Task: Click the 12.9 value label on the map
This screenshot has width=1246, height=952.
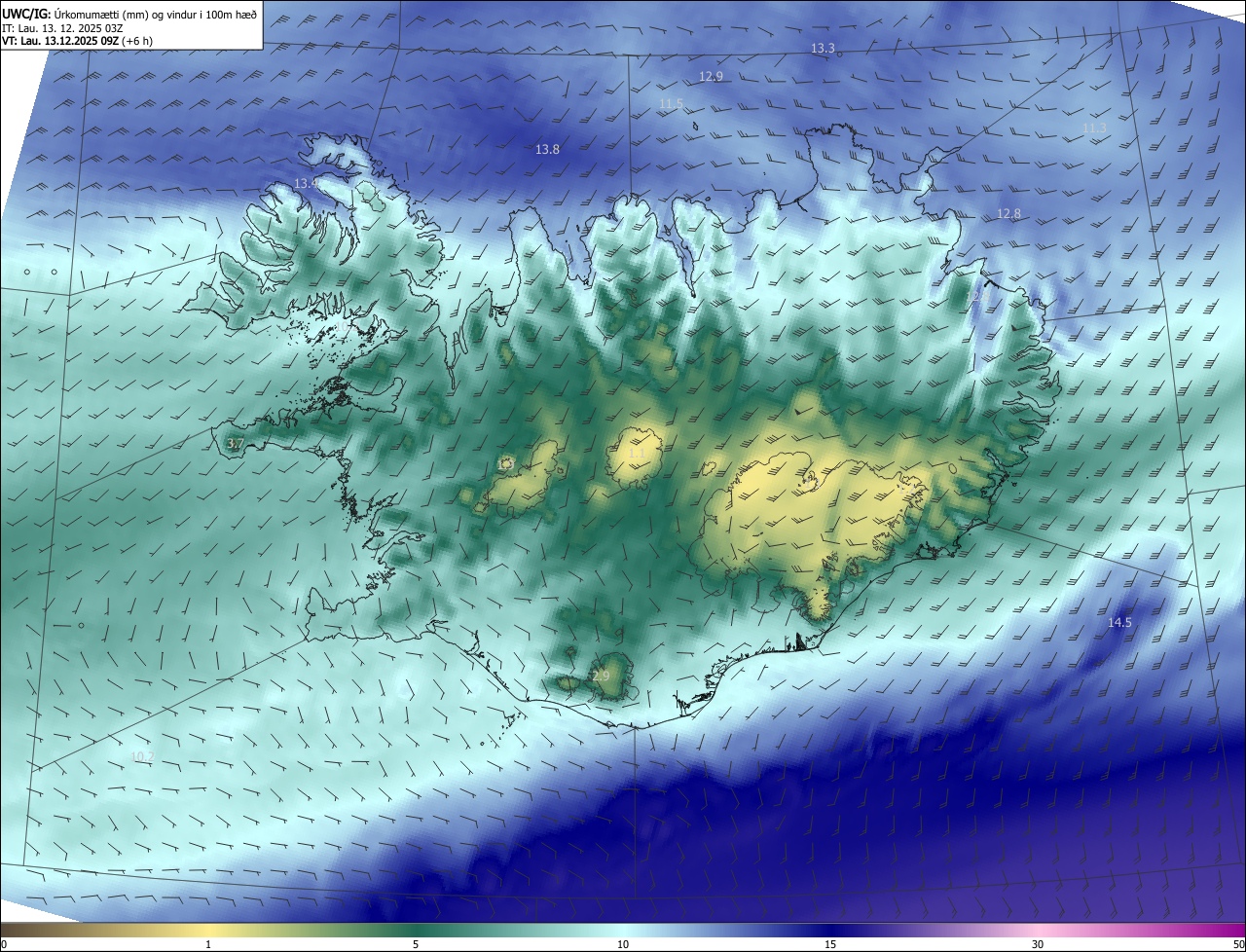Action: coord(711,77)
